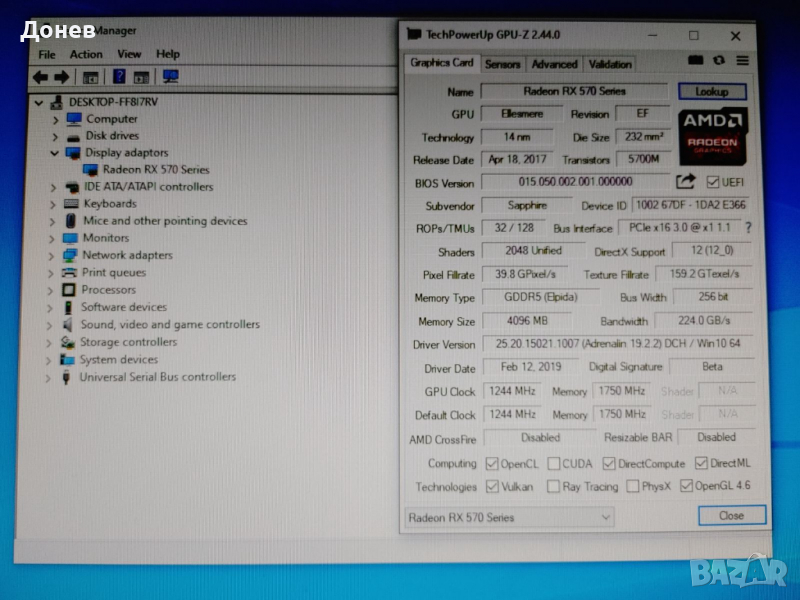Toggle the OpenCL checkbox
Viewport: 800px width, 600px height.
coord(492,464)
